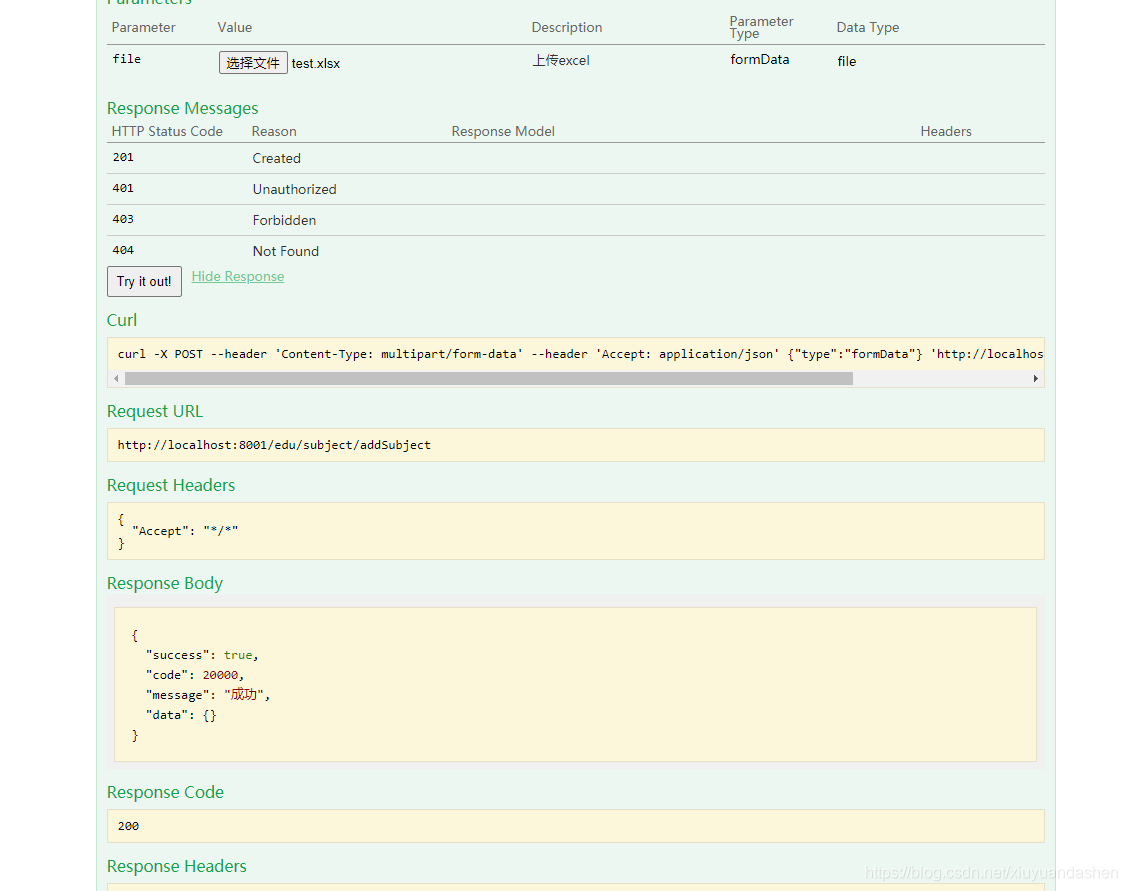The width and height of the screenshot is (1127, 891).
Task: Click the Value column header
Action: click(x=235, y=27)
